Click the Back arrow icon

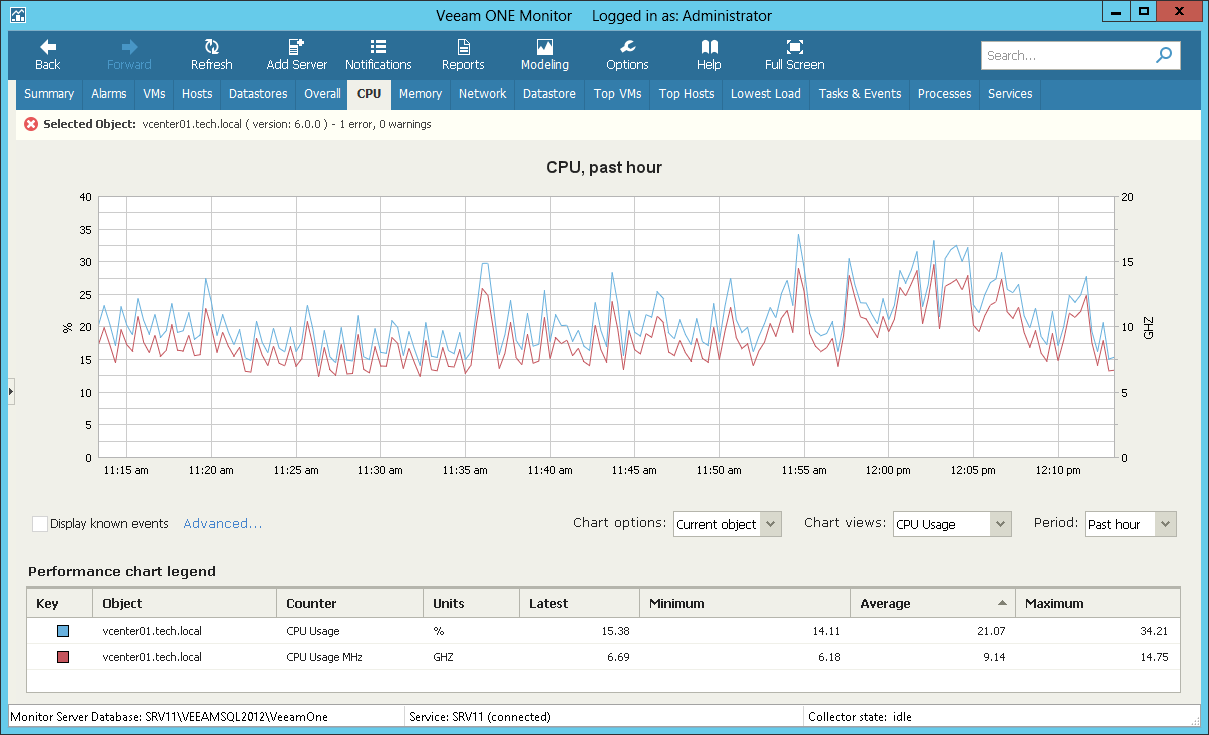tap(47, 47)
